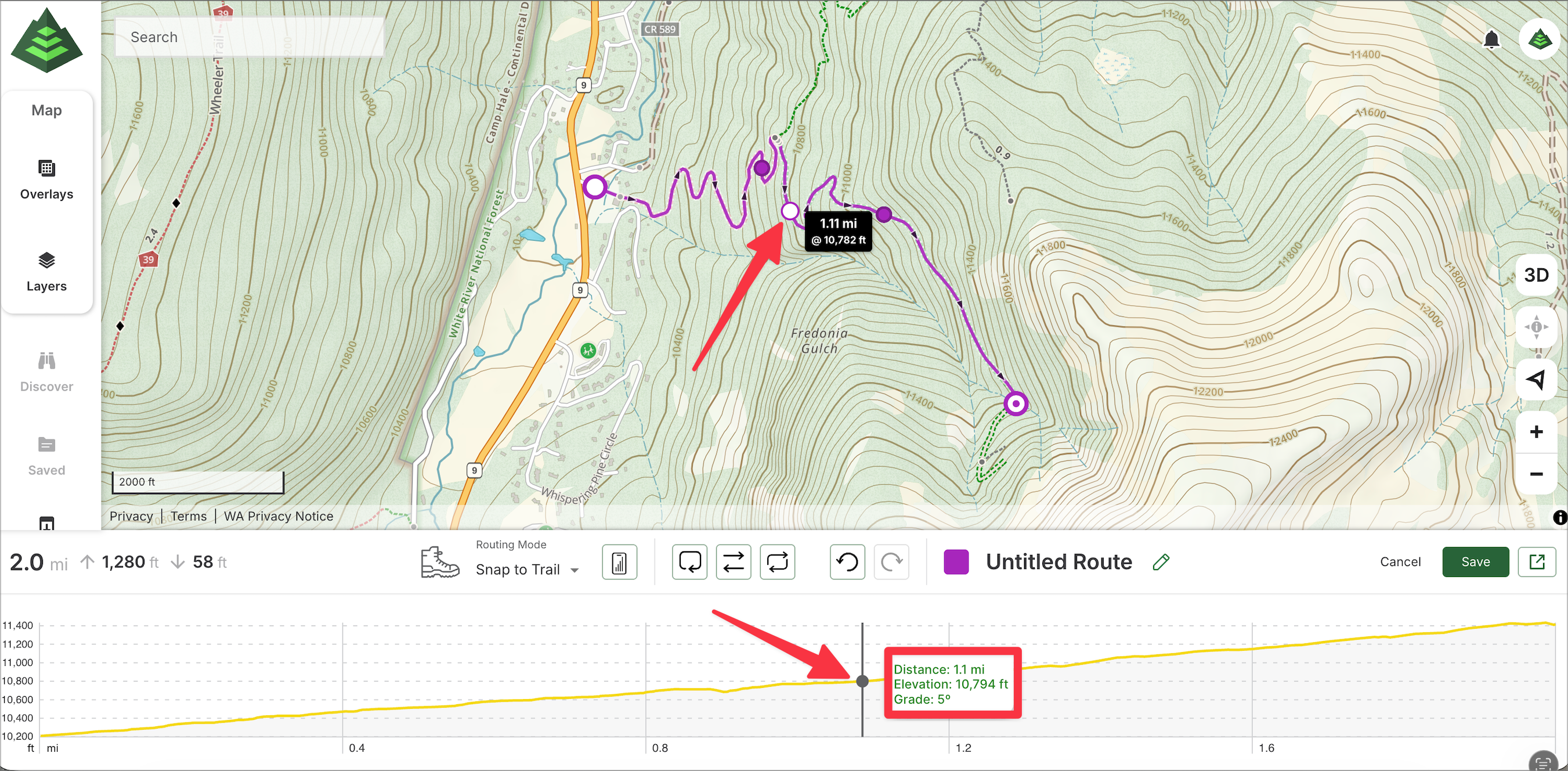The image size is (1568, 771).
Task: Undo the last route edit
Action: tap(847, 561)
